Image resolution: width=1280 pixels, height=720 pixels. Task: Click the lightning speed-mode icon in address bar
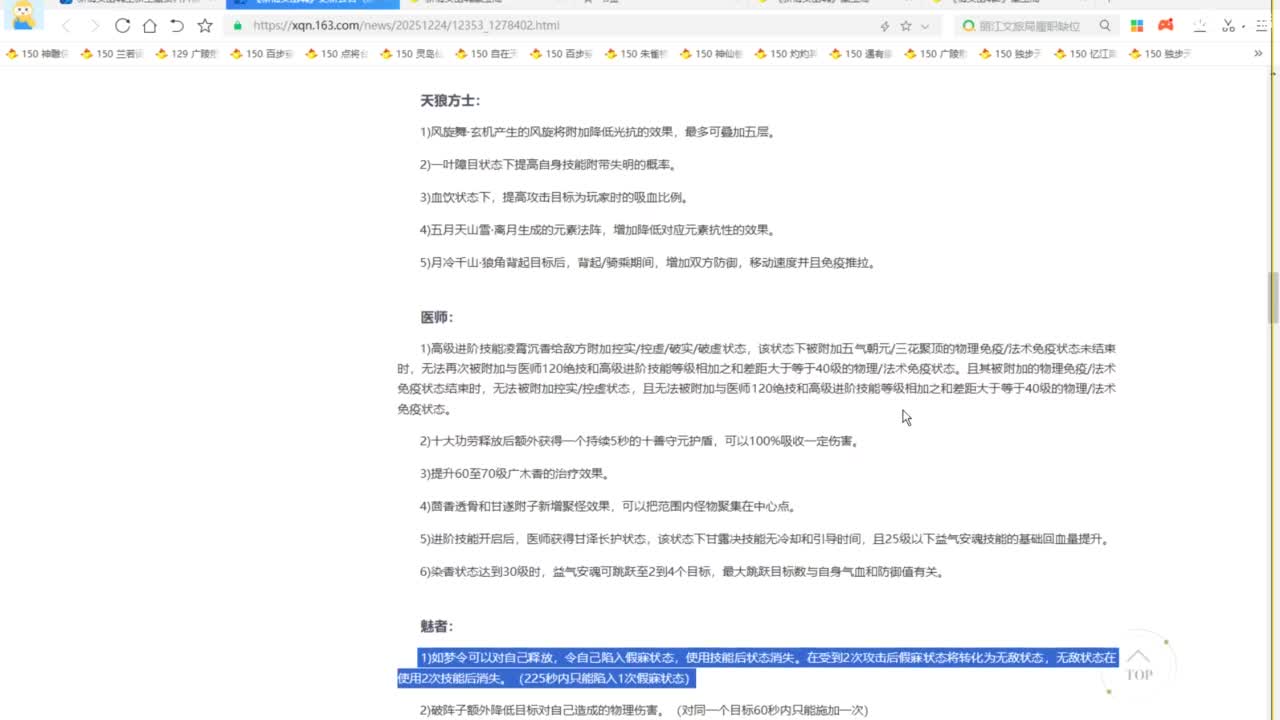pyautogui.click(x=884, y=26)
